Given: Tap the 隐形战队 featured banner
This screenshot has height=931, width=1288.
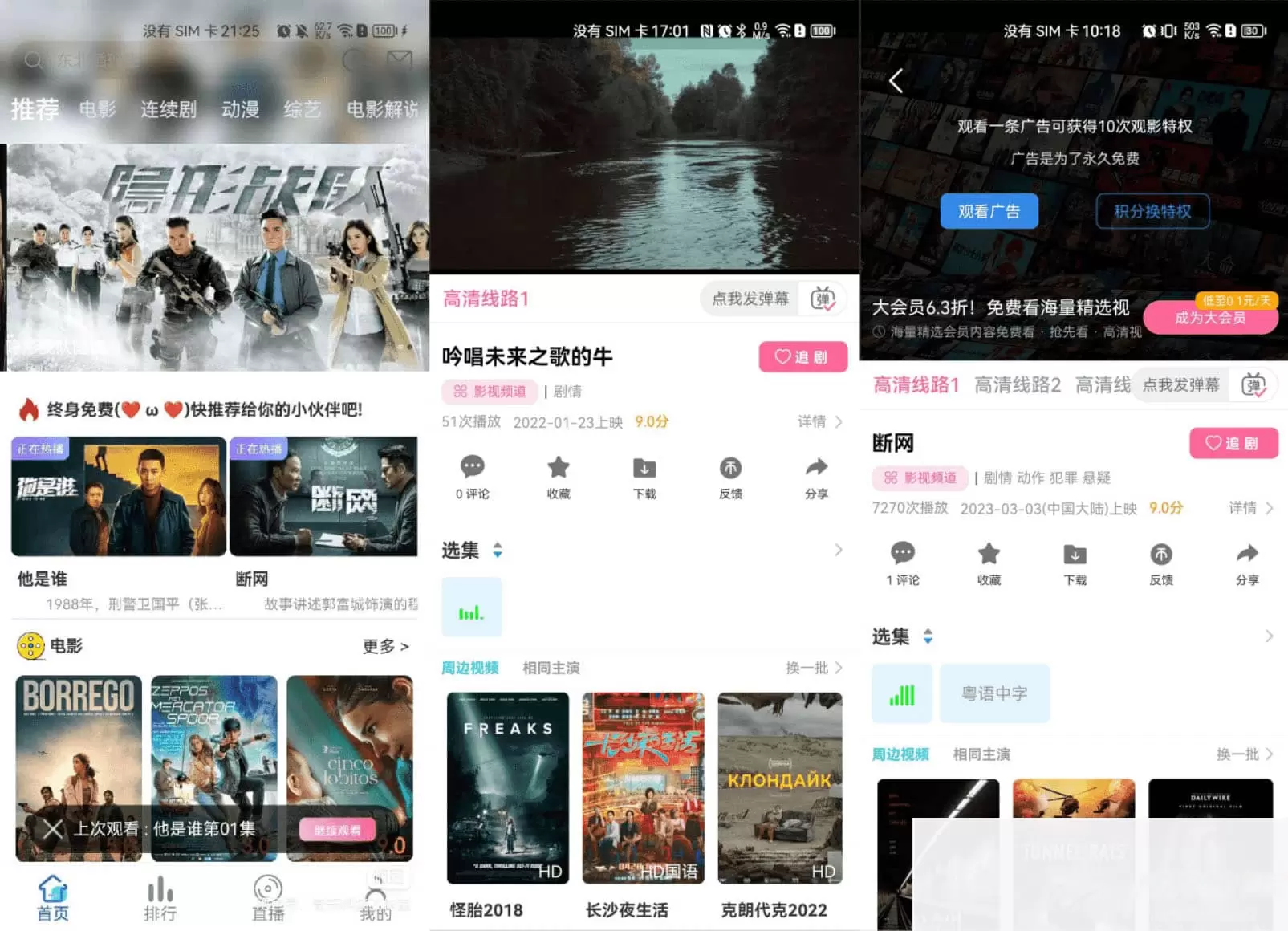Looking at the screenshot, I should point(217,257).
